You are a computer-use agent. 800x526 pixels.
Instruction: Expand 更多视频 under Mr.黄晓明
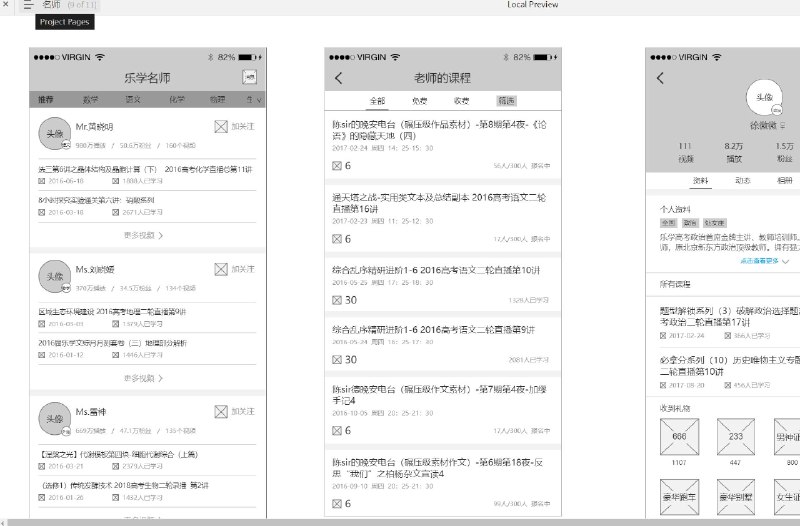[x=143, y=235]
